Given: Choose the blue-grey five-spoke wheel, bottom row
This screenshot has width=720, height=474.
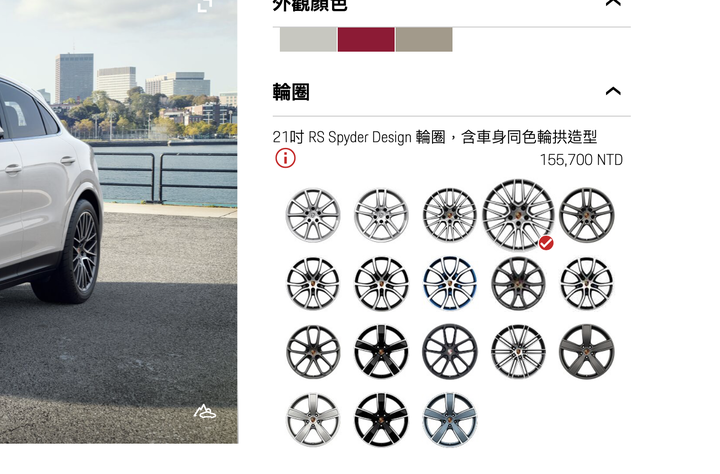Looking at the screenshot, I should [x=450, y=420].
